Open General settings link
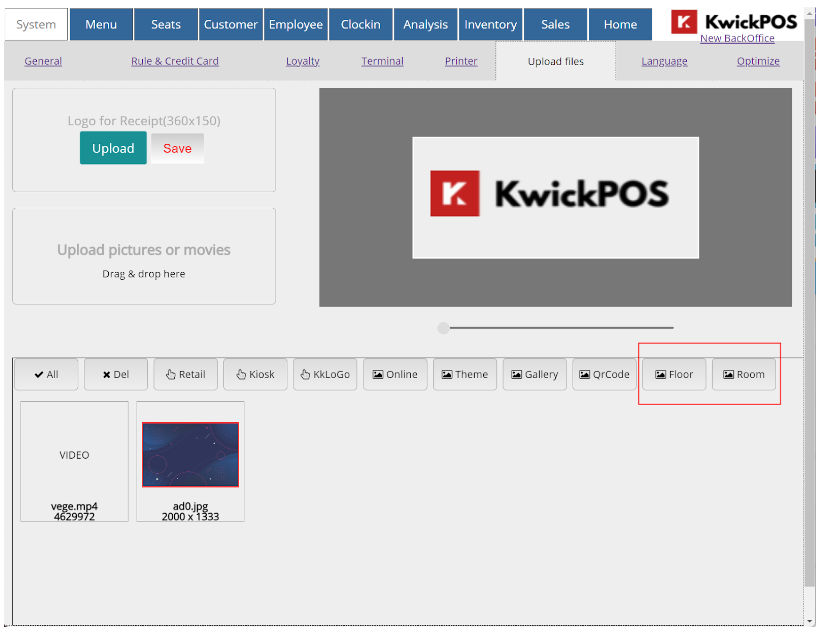 [43, 61]
